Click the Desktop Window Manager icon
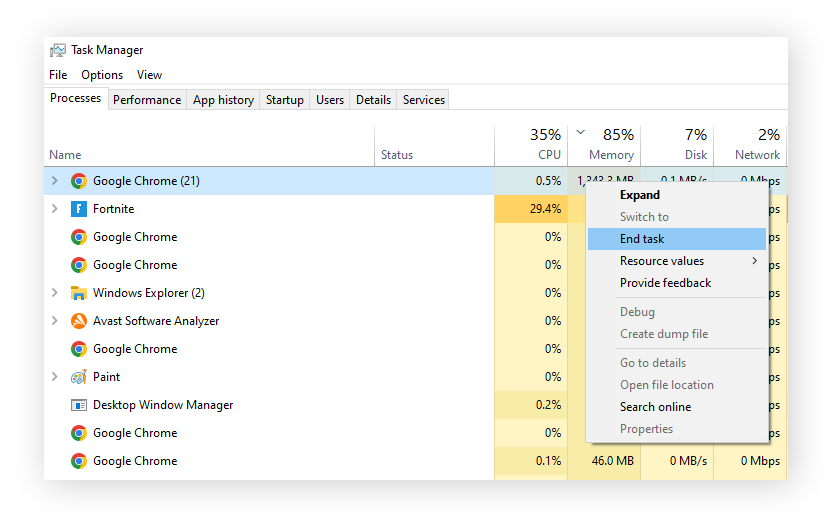832x516 pixels. [x=79, y=405]
